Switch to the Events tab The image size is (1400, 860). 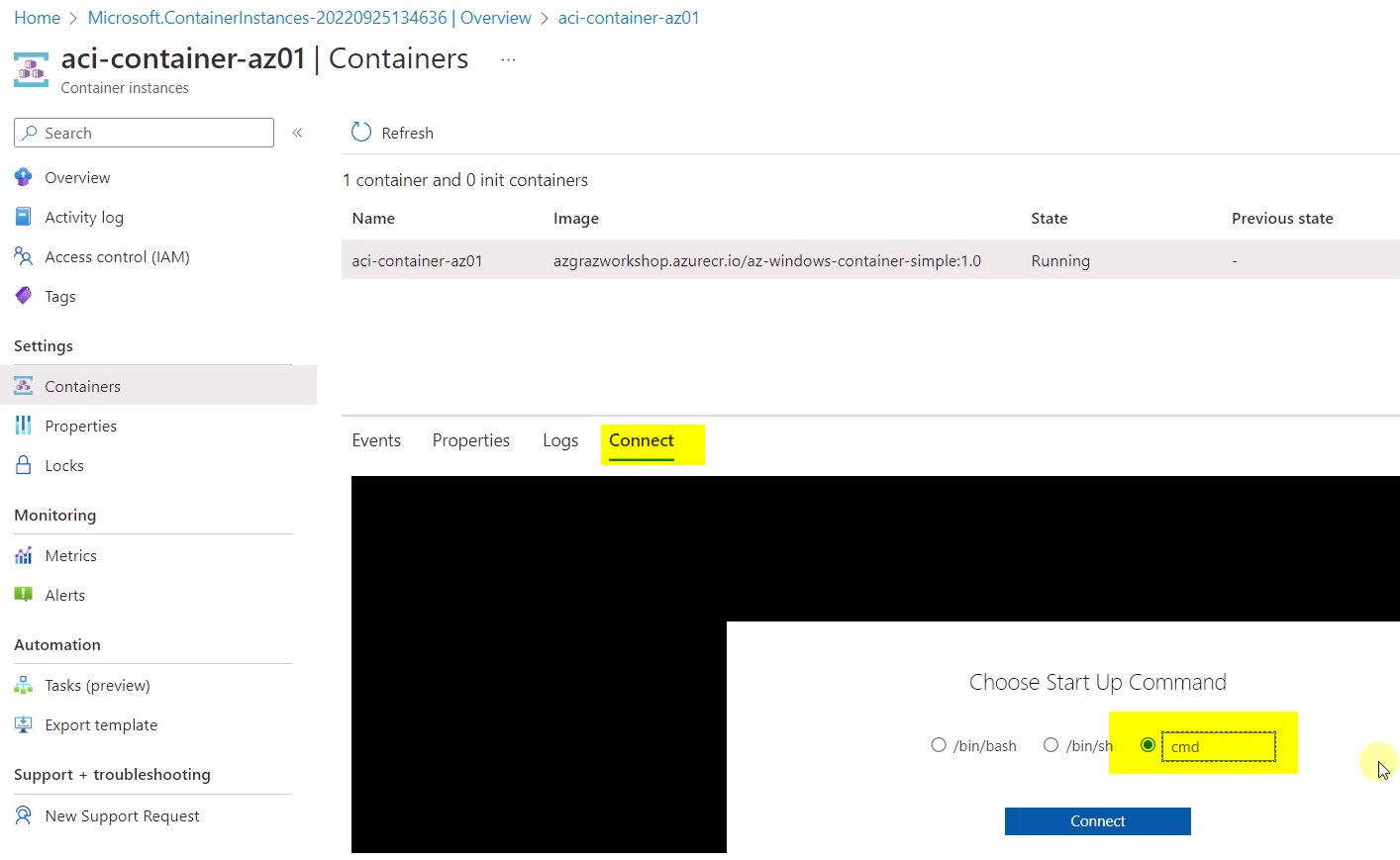click(376, 440)
